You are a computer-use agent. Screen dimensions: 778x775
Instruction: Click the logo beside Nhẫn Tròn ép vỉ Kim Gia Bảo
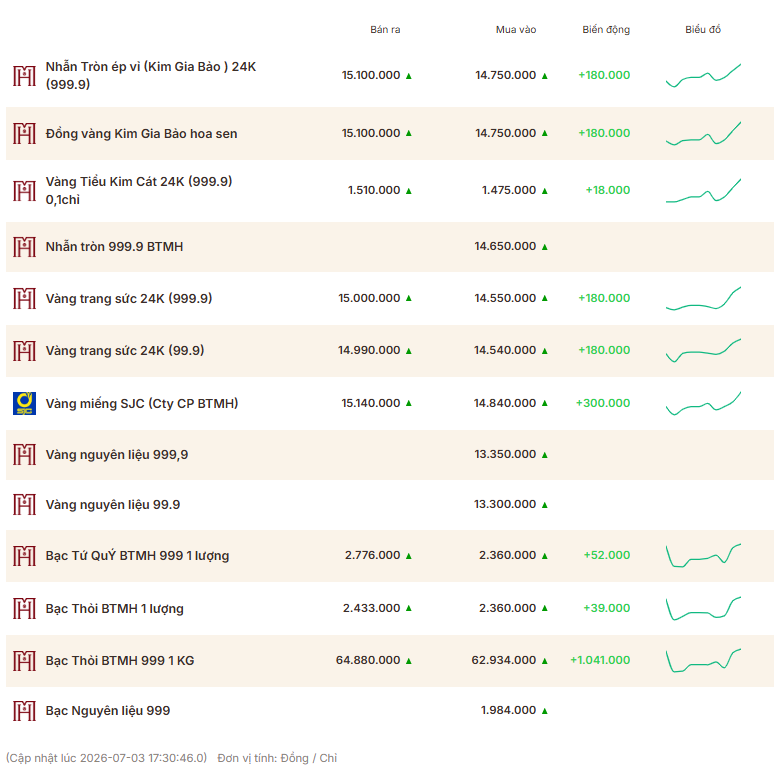coord(24,75)
